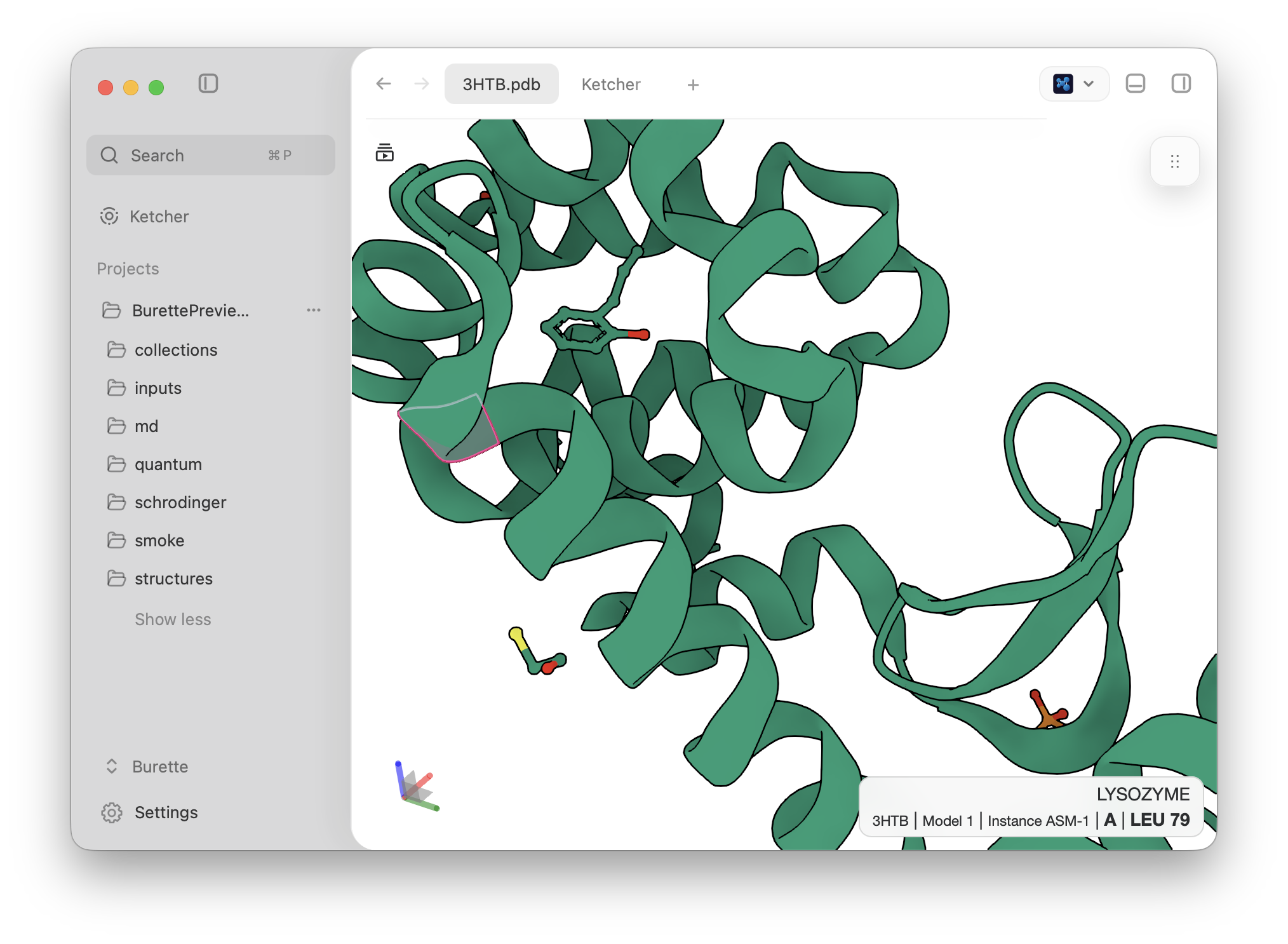Viewport: 1288px width, 944px height.
Task: Open the molecule viewer mode dropdown
Action: (x=1074, y=84)
